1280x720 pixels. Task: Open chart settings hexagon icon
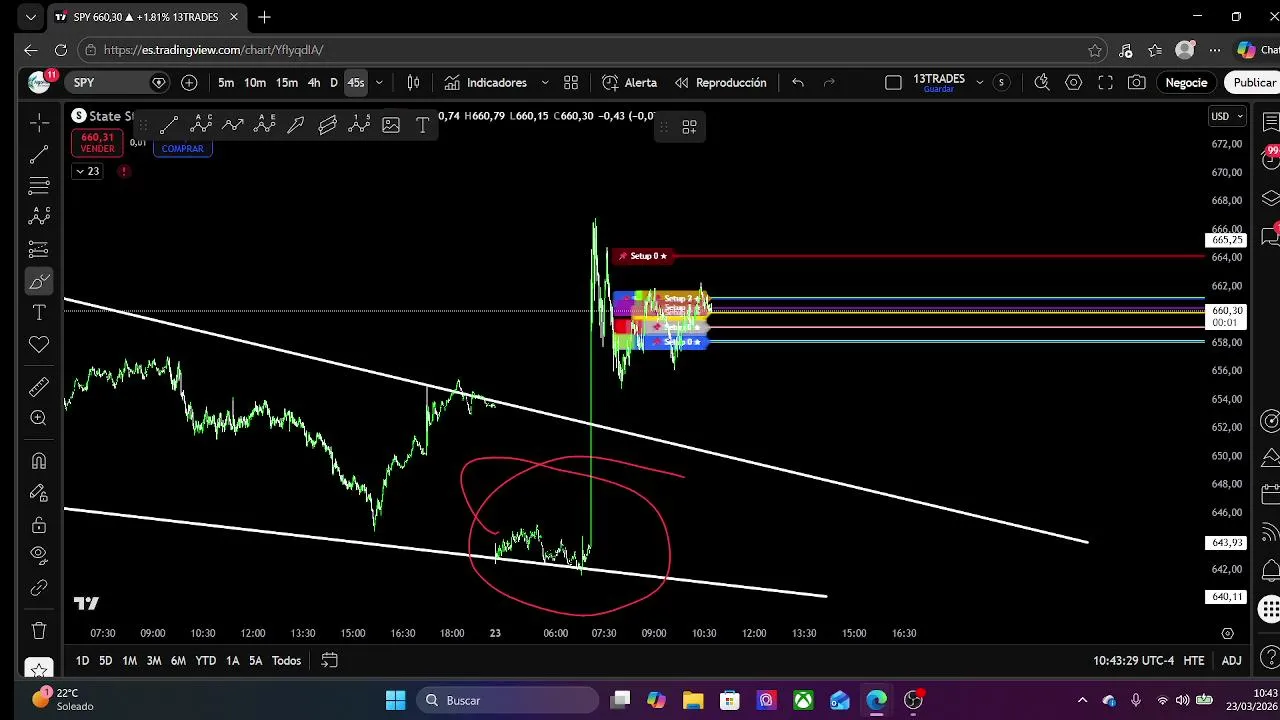tap(1073, 83)
